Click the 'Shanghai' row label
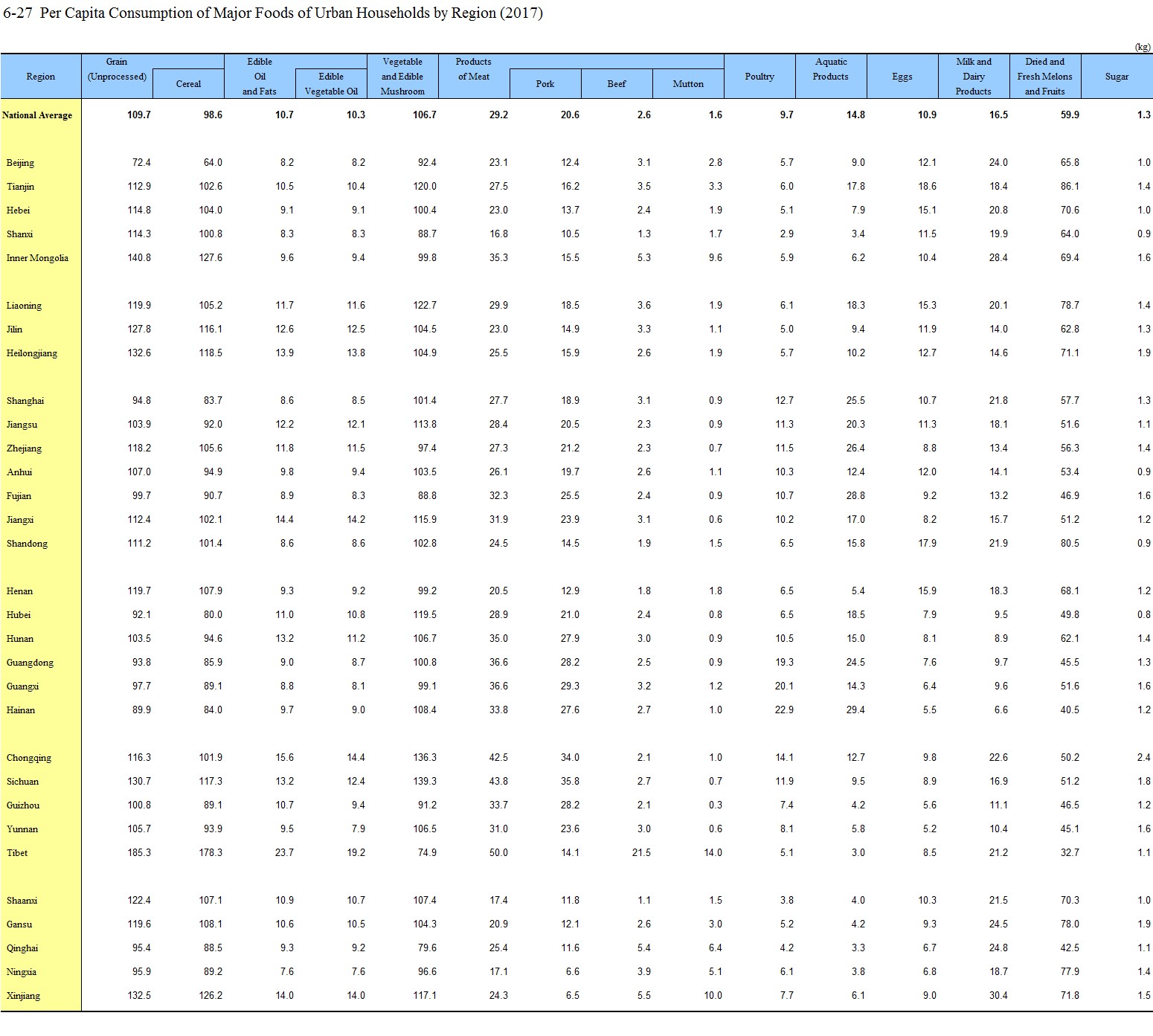The height and width of the screenshot is (1036, 1153). (25, 401)
